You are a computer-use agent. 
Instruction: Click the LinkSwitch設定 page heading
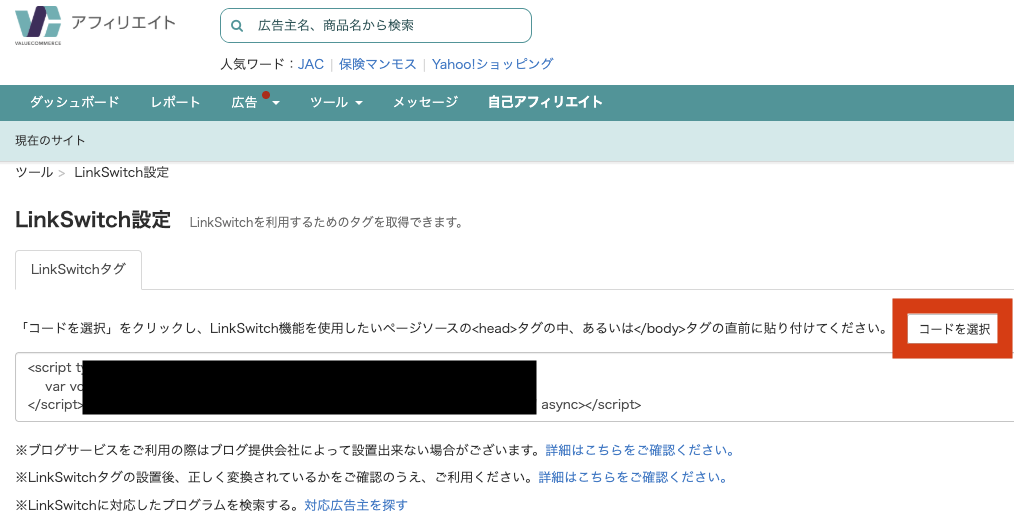(x=92, y=220)
